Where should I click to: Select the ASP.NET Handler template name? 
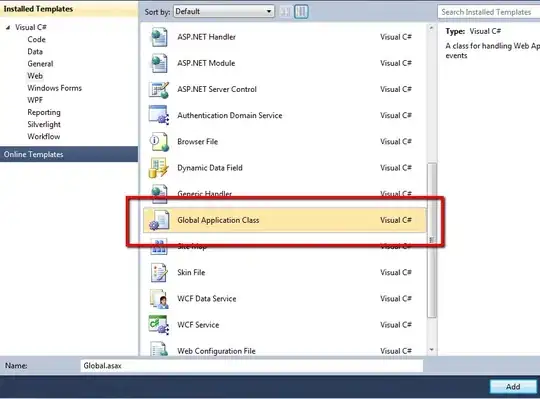click(206, 37)
